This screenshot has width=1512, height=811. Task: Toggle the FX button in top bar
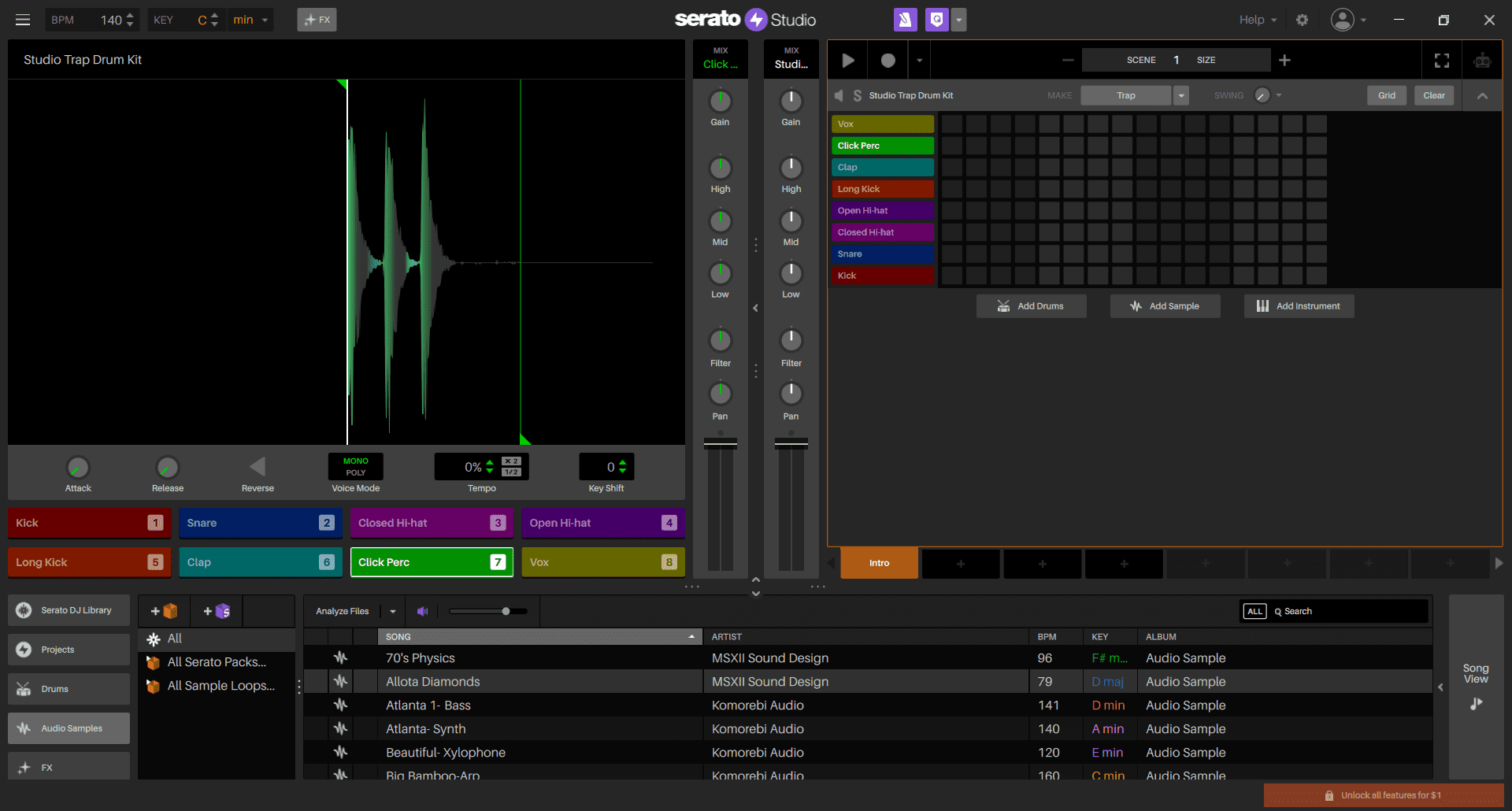(317, 20)
